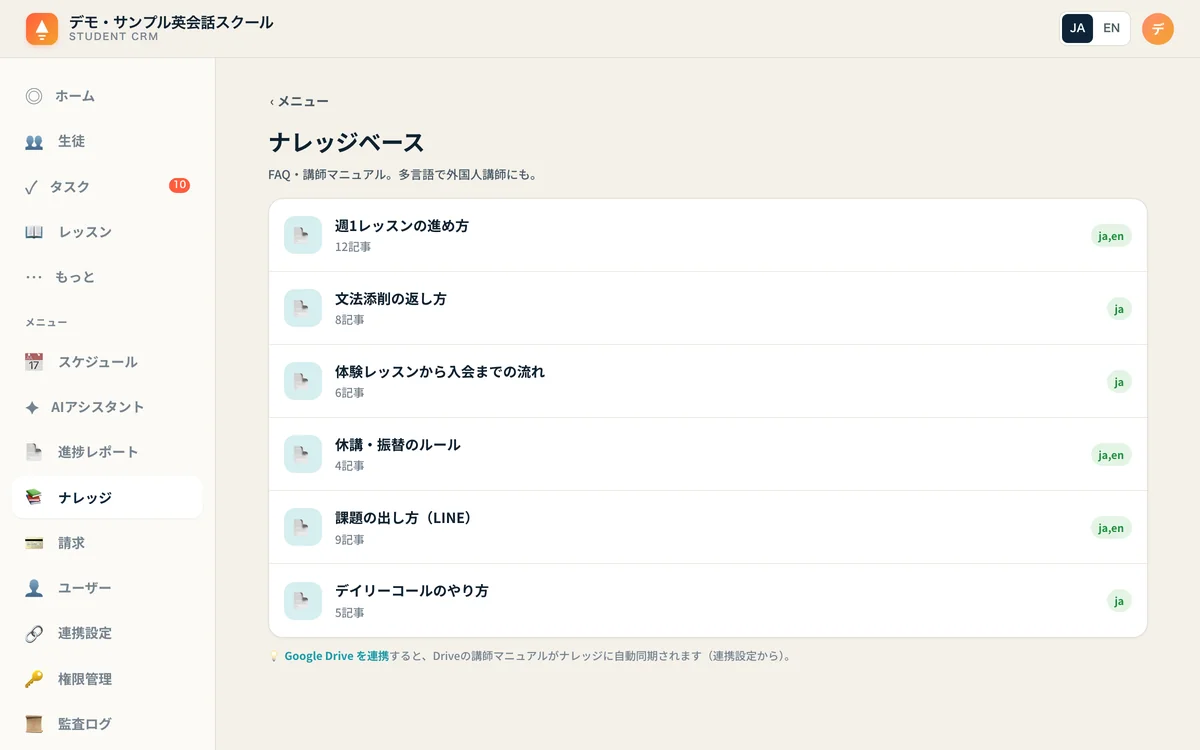Click document icon for 課題の出し方（LINE）

click(303, 527)
